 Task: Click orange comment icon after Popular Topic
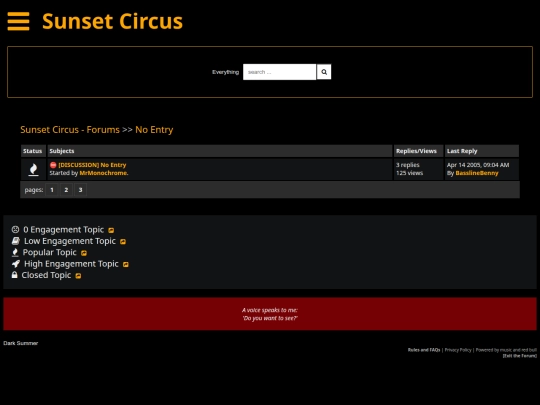click(84, 253)
